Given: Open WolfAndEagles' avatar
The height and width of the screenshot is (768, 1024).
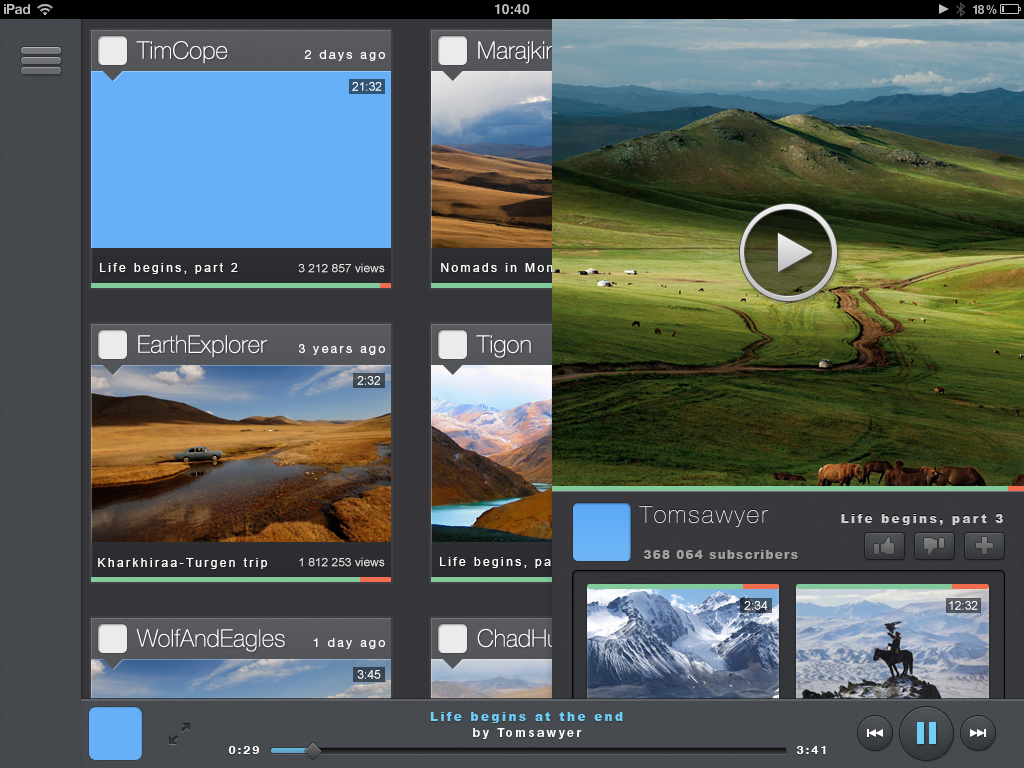Looking at the screenshot, I should click(x=112, y=639).
